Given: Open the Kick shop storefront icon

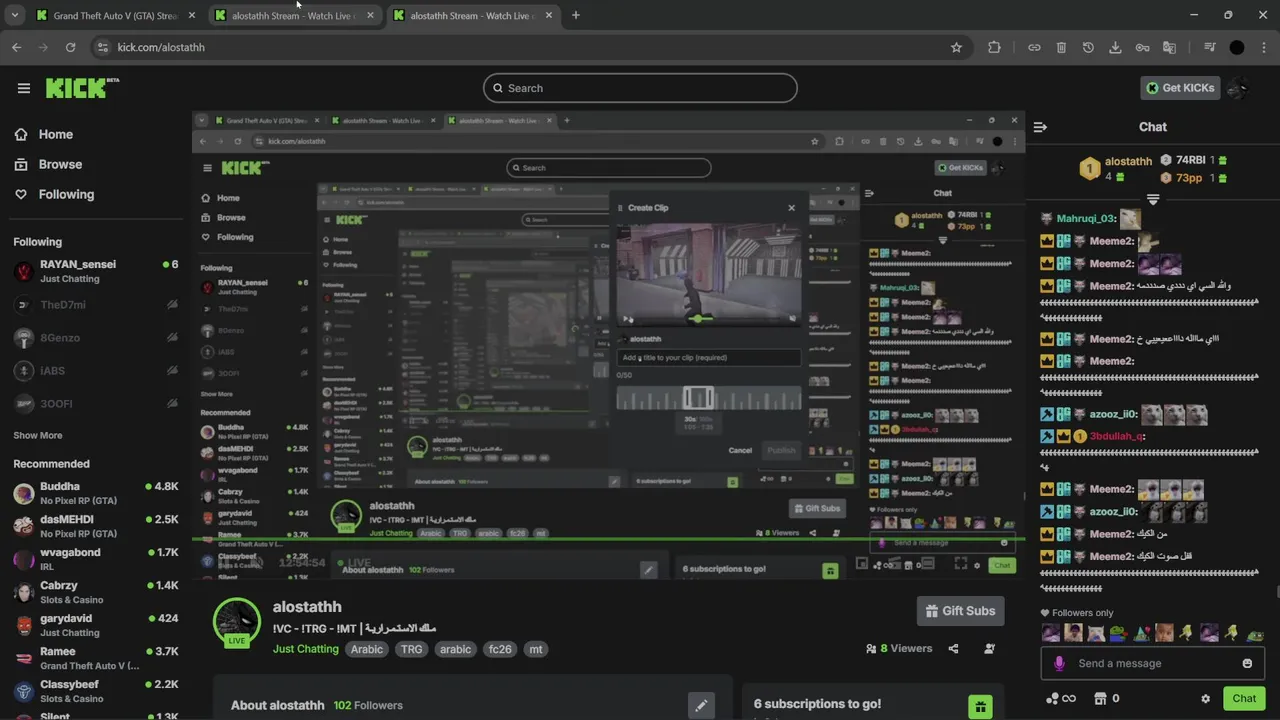Looking at the screenshot, I should click(1101, 699).
